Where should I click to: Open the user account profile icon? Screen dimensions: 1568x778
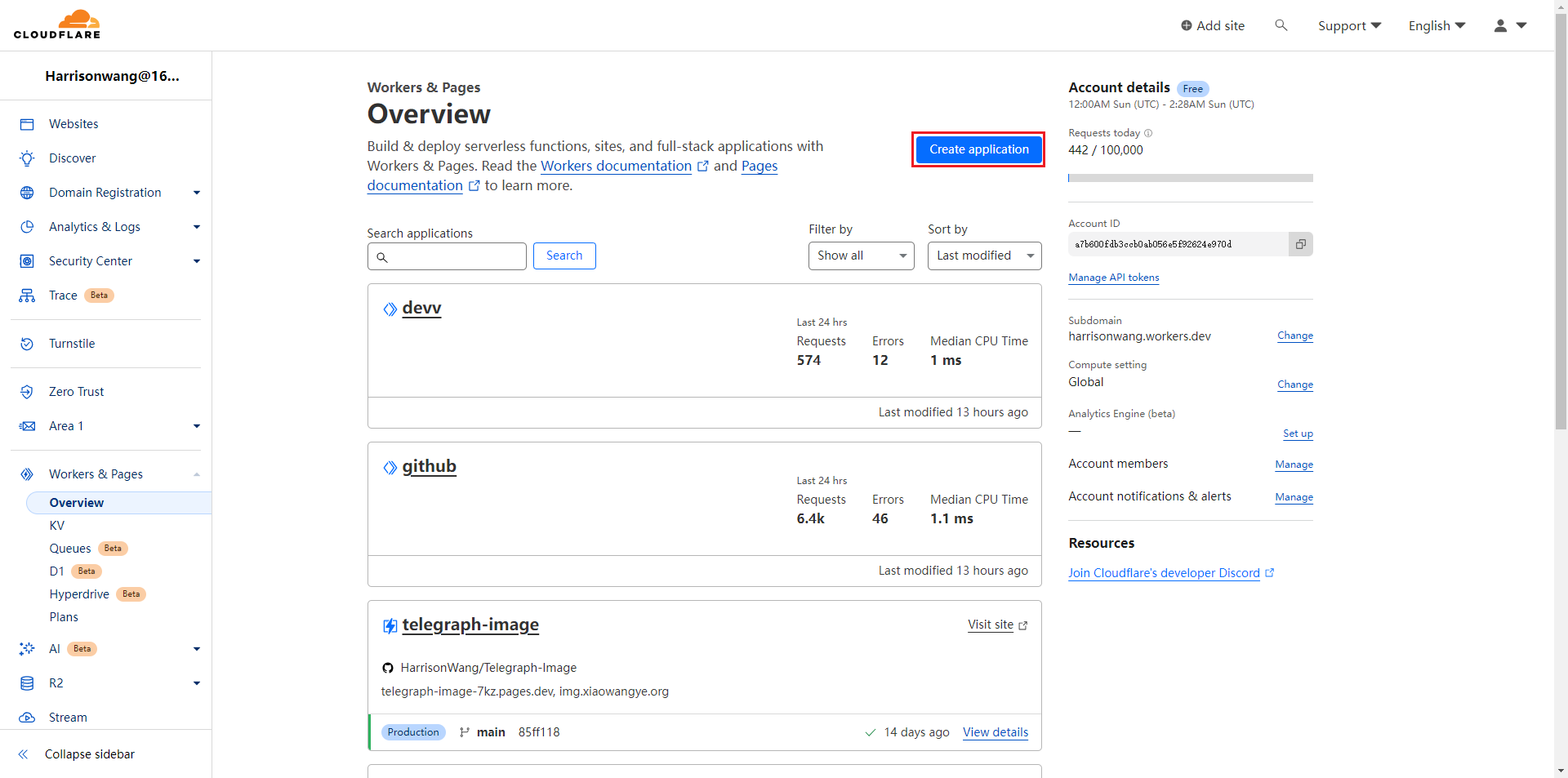pyautogui.click(x=1500, y=25)
